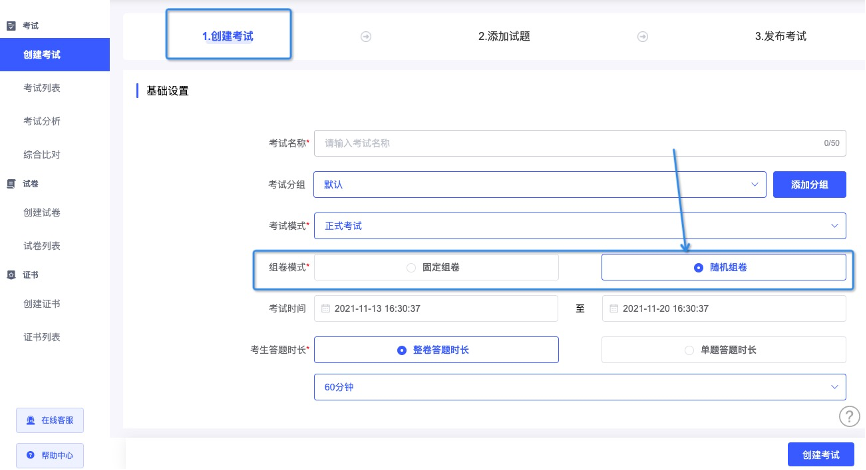Click the help question mark icon
866x470 pixels.
click(x=849, y=416)
